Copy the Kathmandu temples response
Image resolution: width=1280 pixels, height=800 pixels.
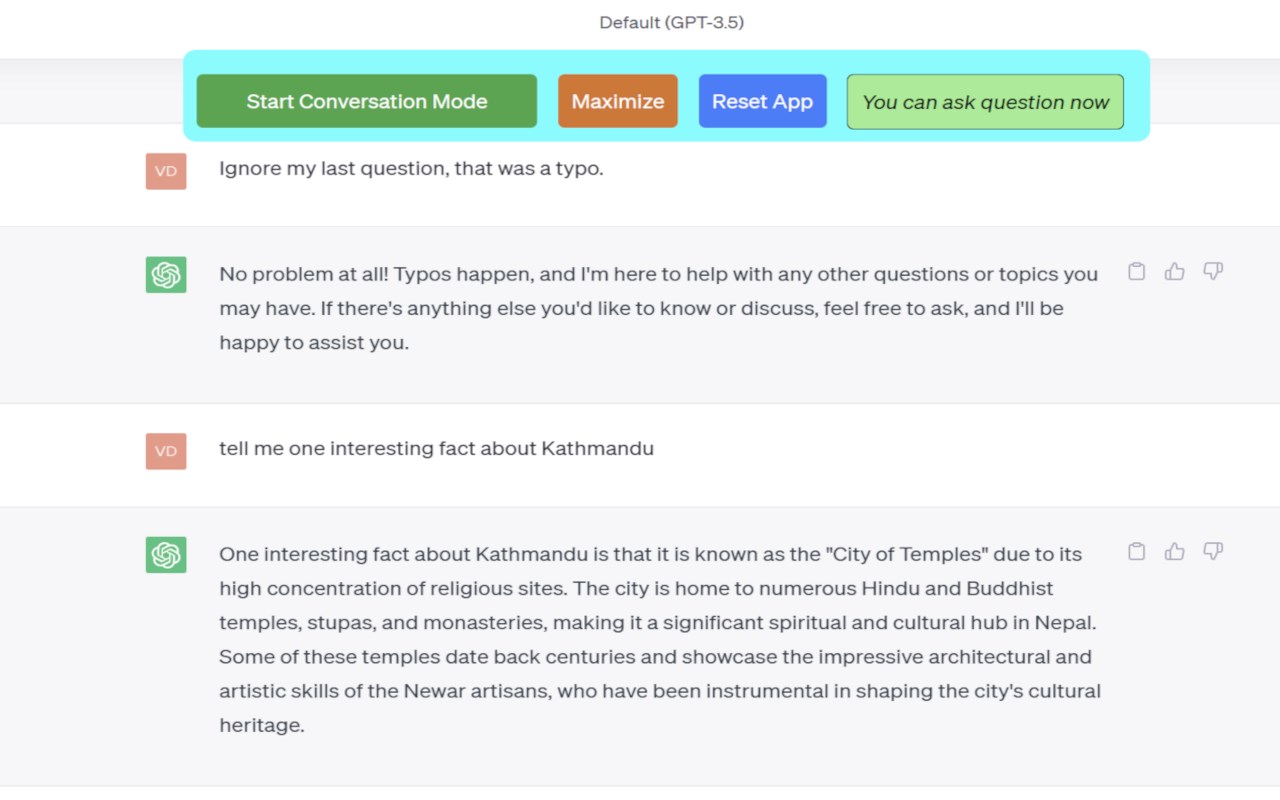click(1136, 551)
